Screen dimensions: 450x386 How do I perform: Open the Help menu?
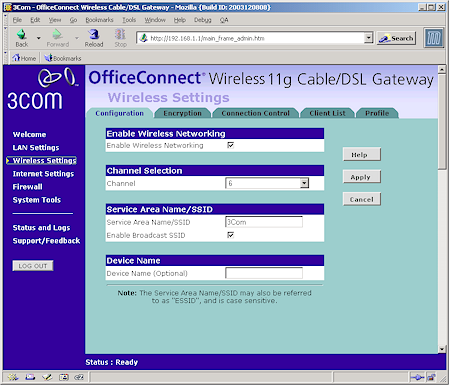coord(180,20)
